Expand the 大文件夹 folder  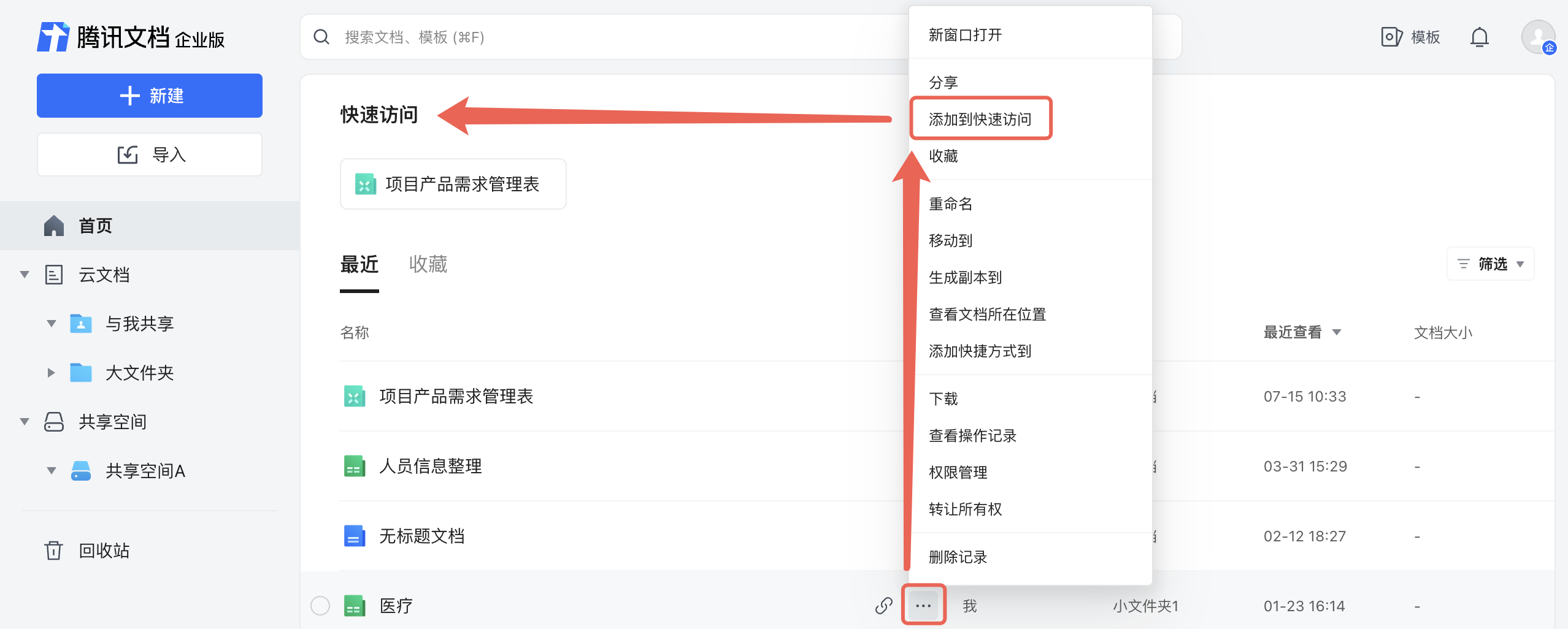[x=51, y=373]
